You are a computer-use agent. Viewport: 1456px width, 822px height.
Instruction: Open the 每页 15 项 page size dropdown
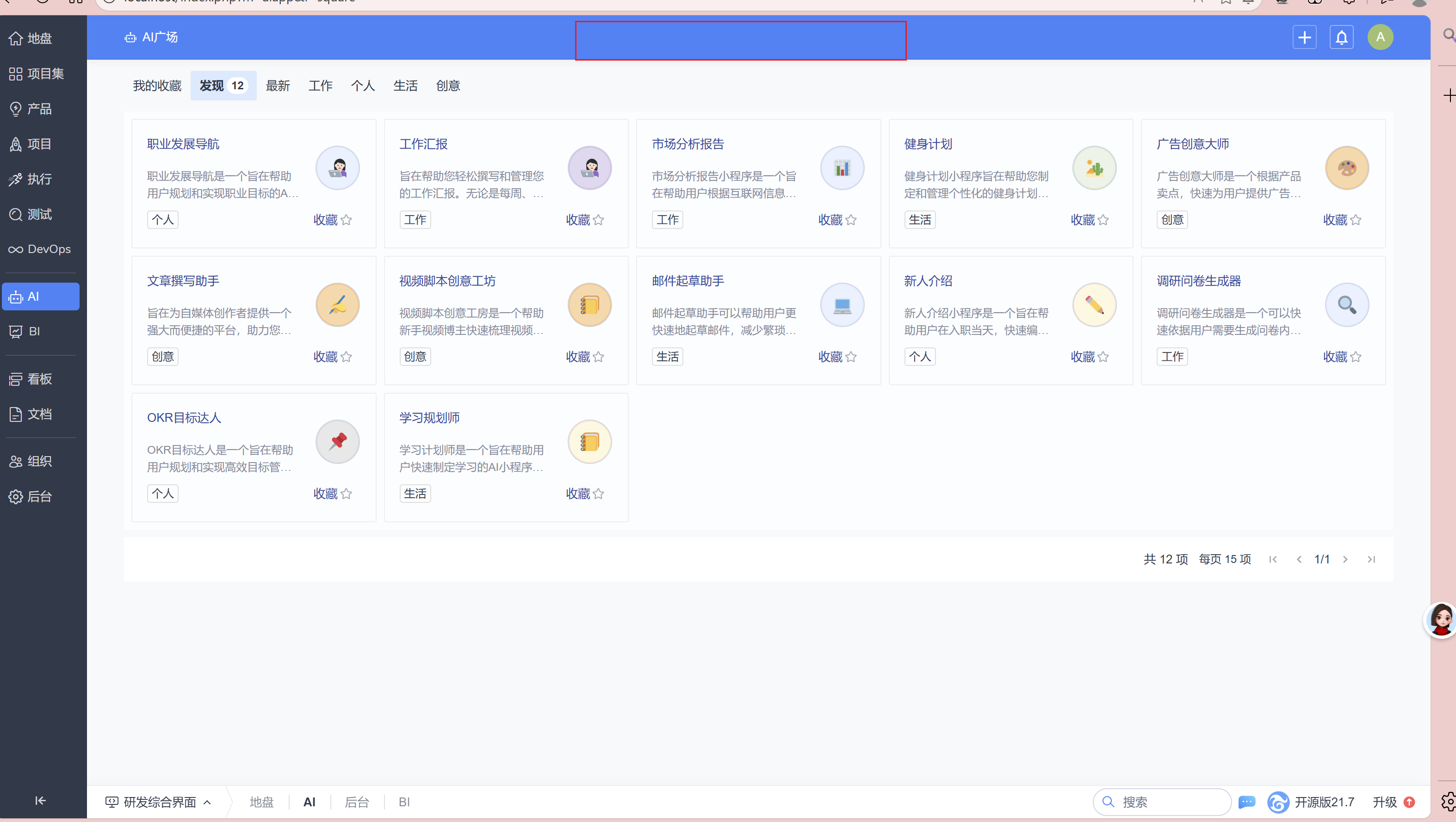(1224, 559)
